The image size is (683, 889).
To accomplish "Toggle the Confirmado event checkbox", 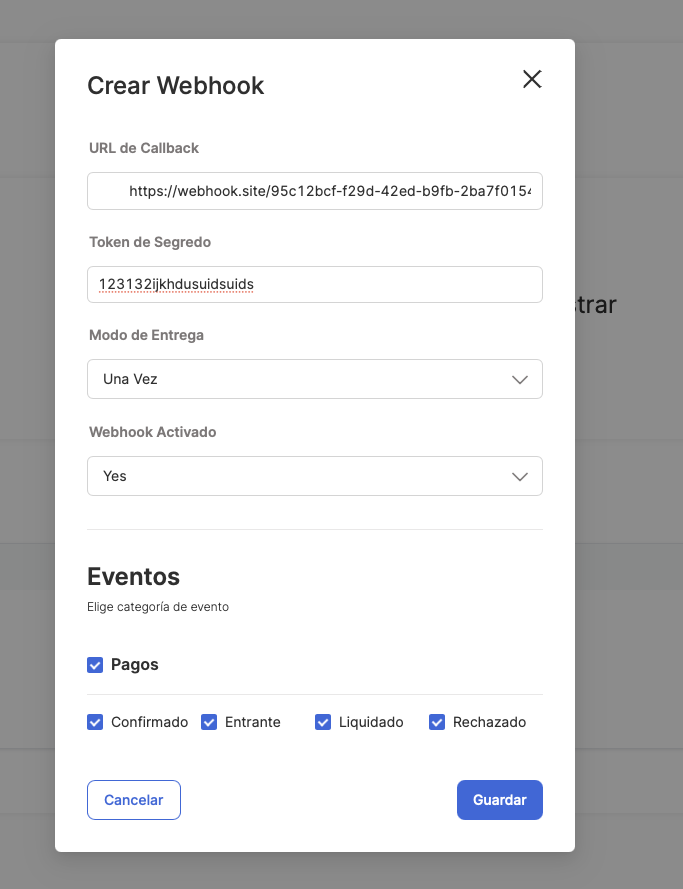I will 95,722.
